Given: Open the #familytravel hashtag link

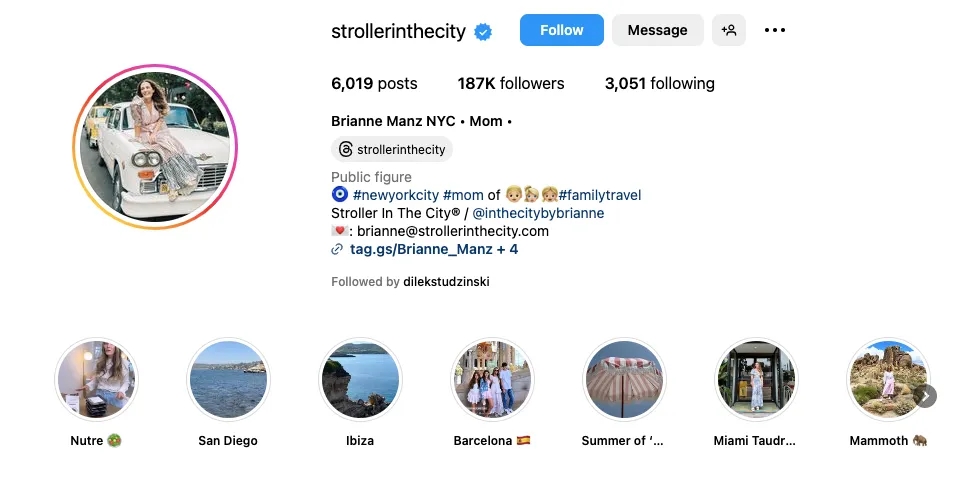Looking at the screenshot, I should tap(600, 195).
